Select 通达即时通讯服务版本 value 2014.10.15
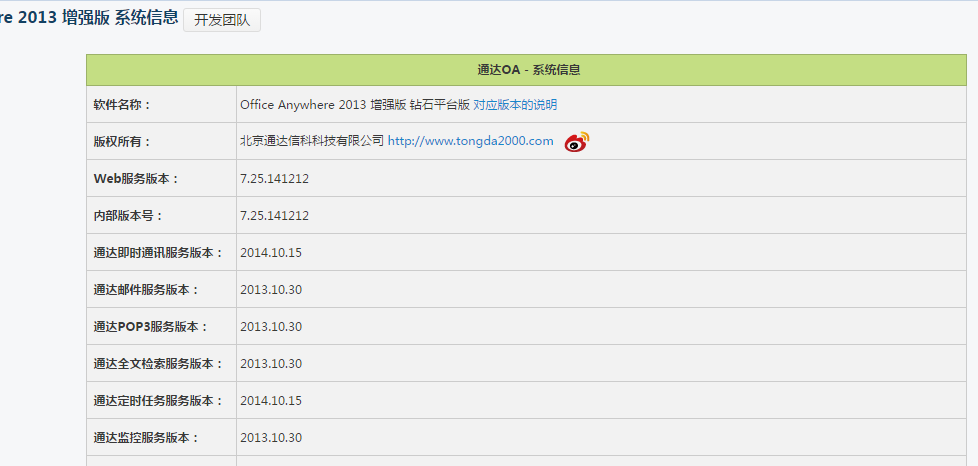This screenshot has height=466, width=978. (x=271, y=253)
